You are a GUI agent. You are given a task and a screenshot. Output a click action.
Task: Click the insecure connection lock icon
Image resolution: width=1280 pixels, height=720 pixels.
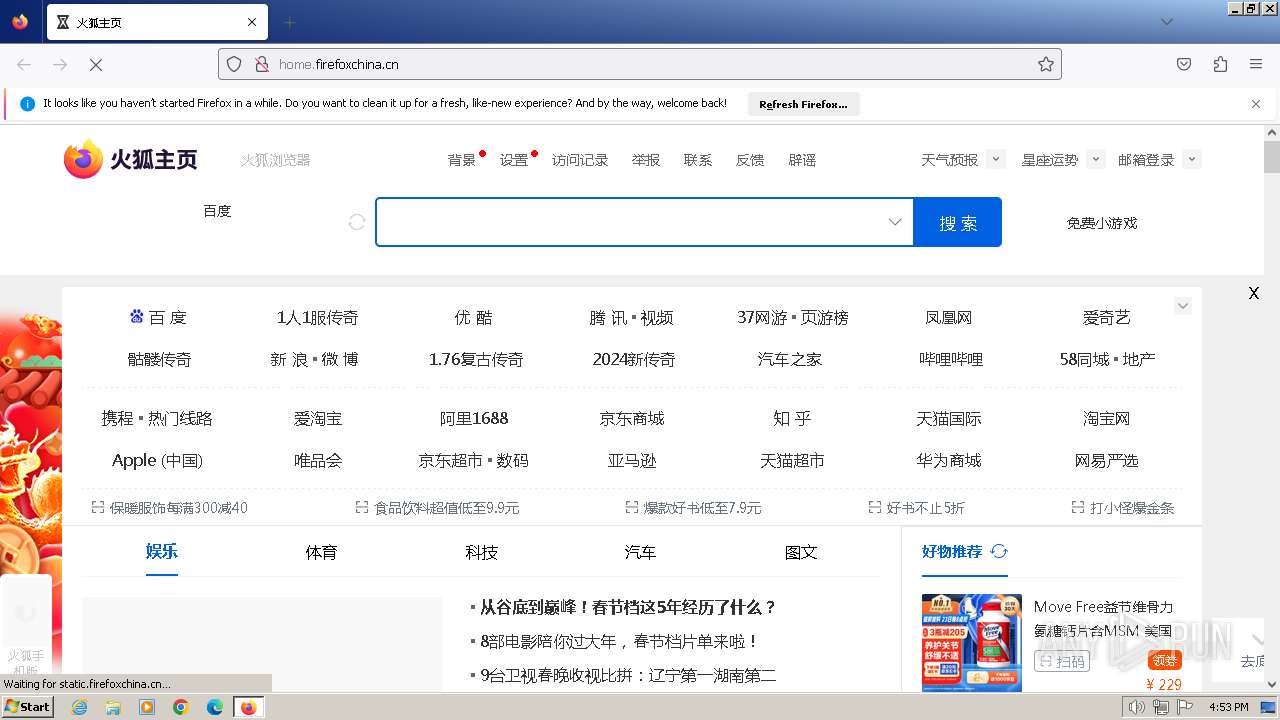(x=261, y=64)
